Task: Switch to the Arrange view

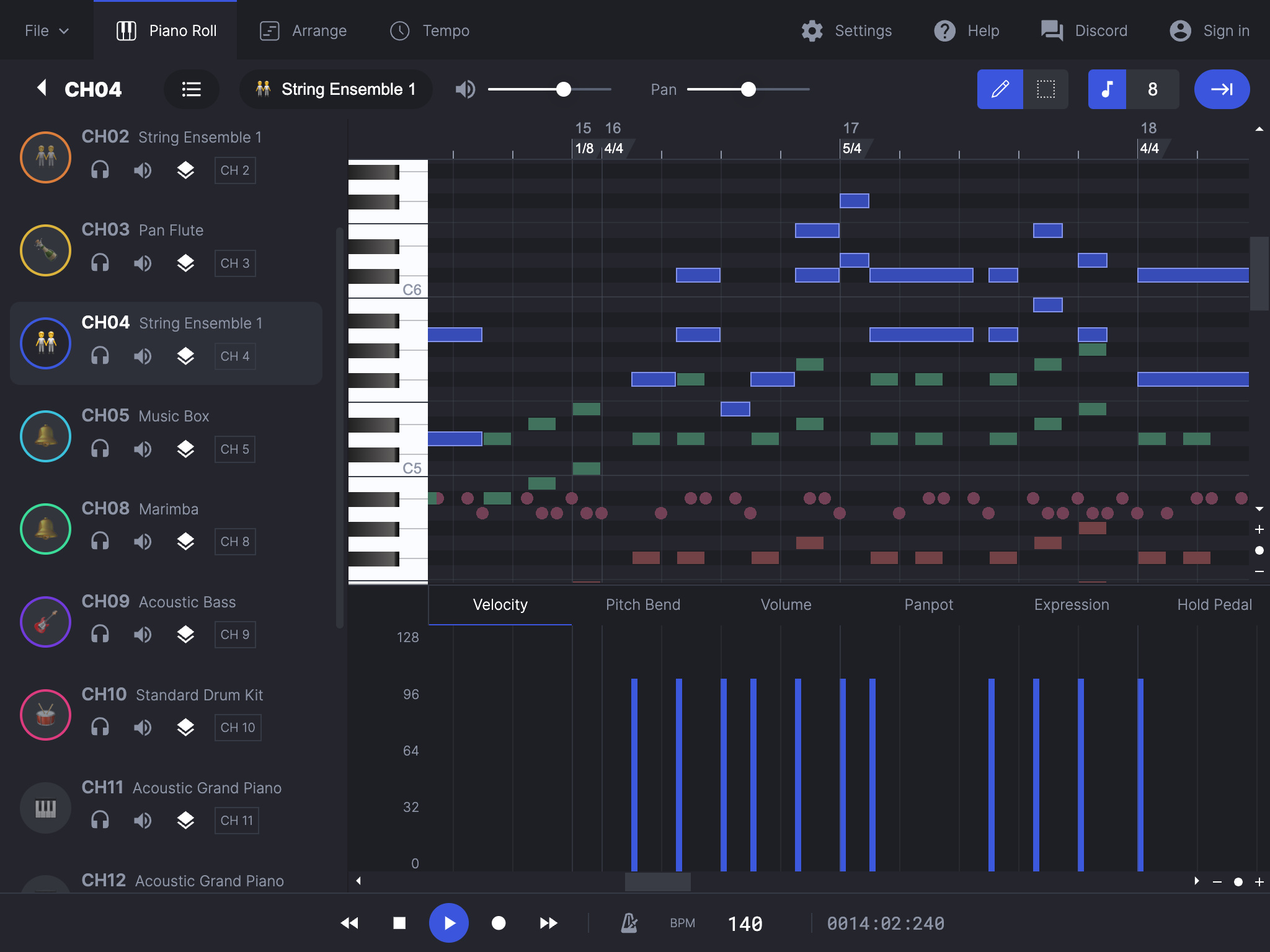Action: point(304,30)
